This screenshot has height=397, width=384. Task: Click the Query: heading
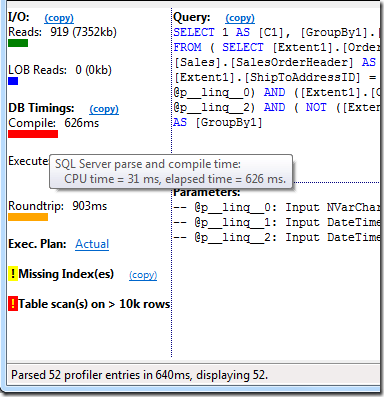point(192,17)
